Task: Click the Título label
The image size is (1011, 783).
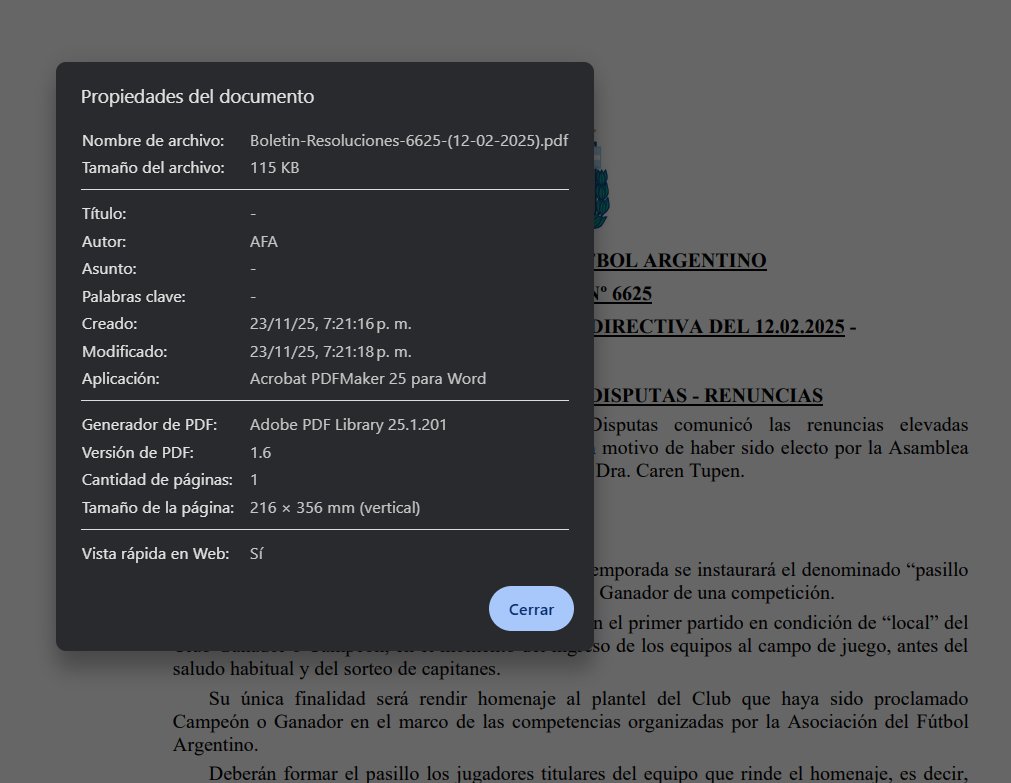Action: 104,213
